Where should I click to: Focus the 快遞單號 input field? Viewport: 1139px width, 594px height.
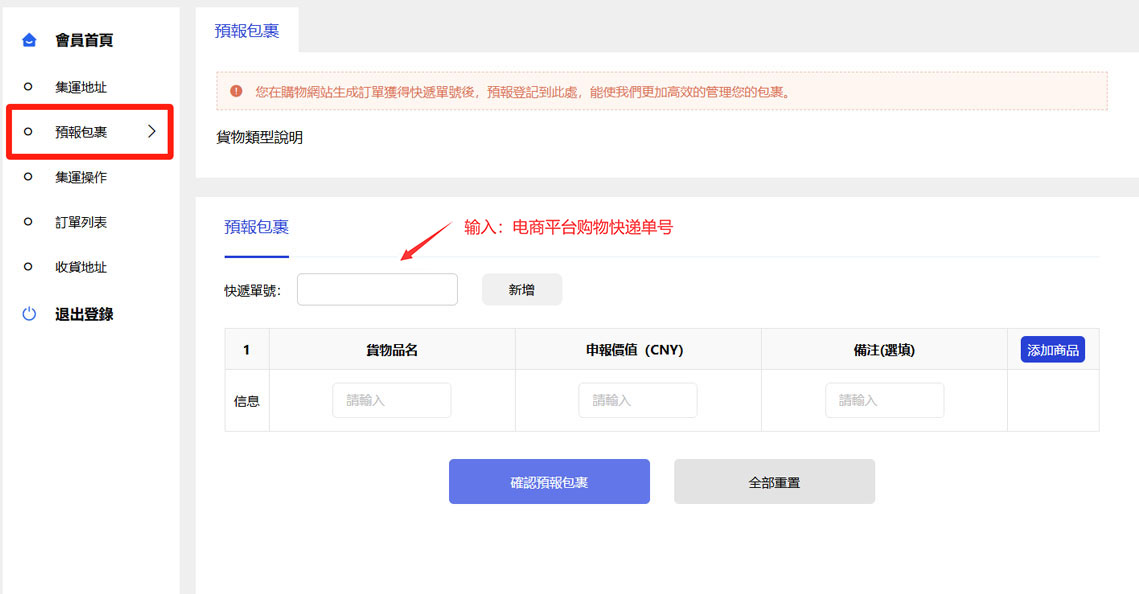377,290
